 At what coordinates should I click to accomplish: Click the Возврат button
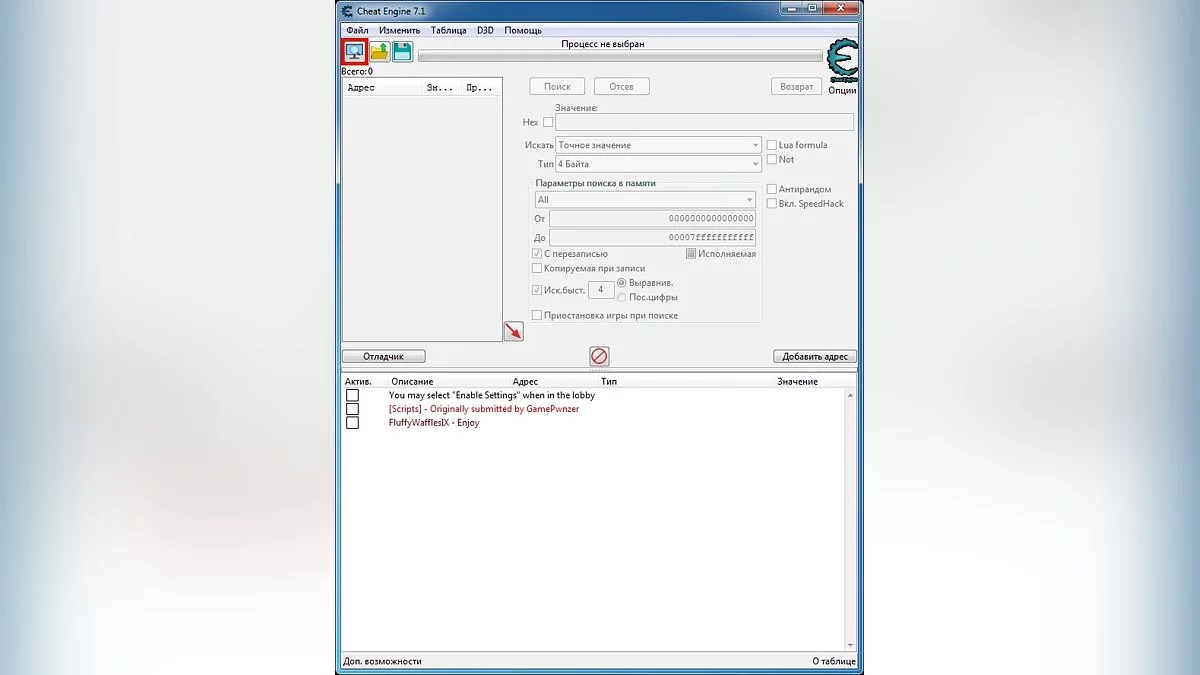(x=796, y=87)
